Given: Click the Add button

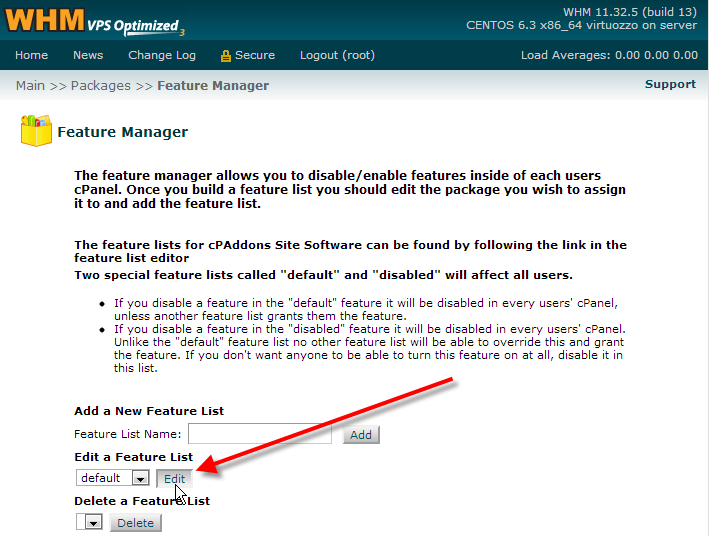Looking at the screenshot, I should [x=361, y=435].
